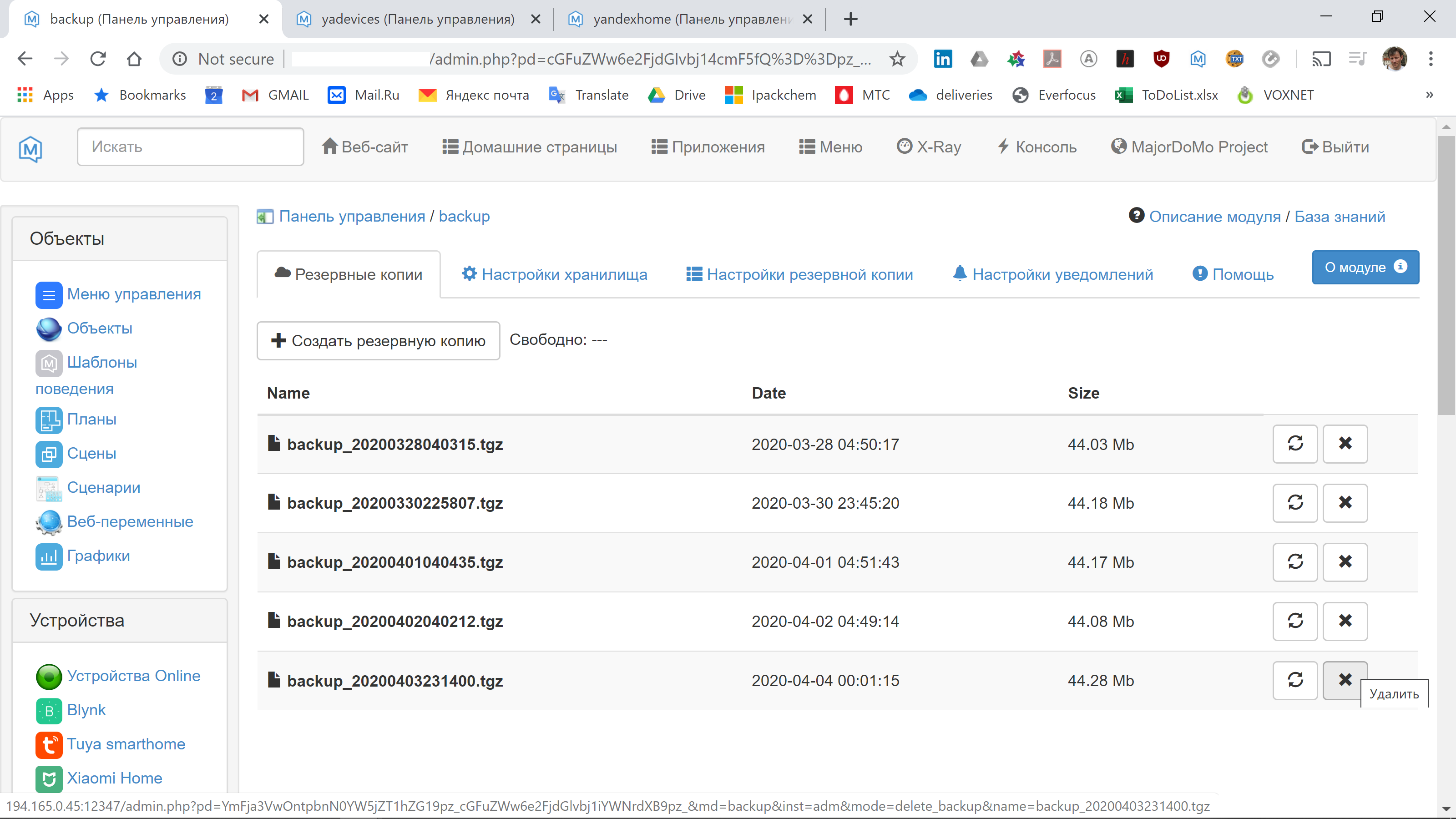This screenshot has height=819, width=1456.
Task: Click inside the Искать search field
Action: click(x=190, y=147)
